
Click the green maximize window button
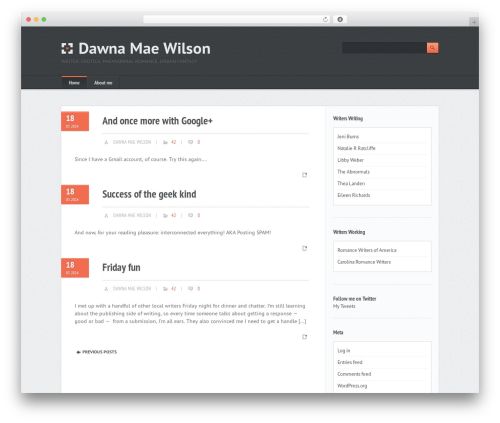tap(44, 19)
